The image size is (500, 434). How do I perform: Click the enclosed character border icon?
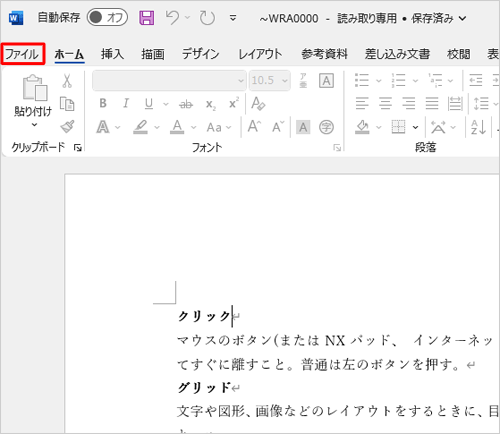[326, 80]
